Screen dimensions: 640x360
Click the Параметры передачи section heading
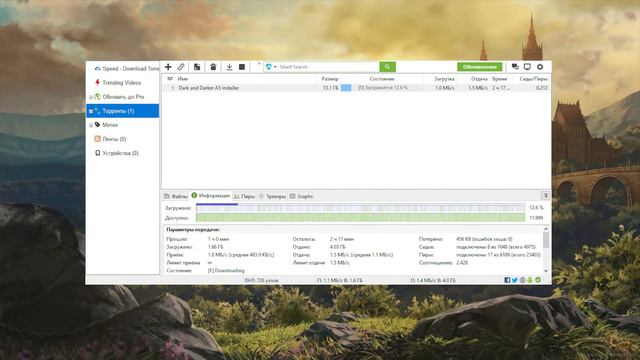click(193, 230)
